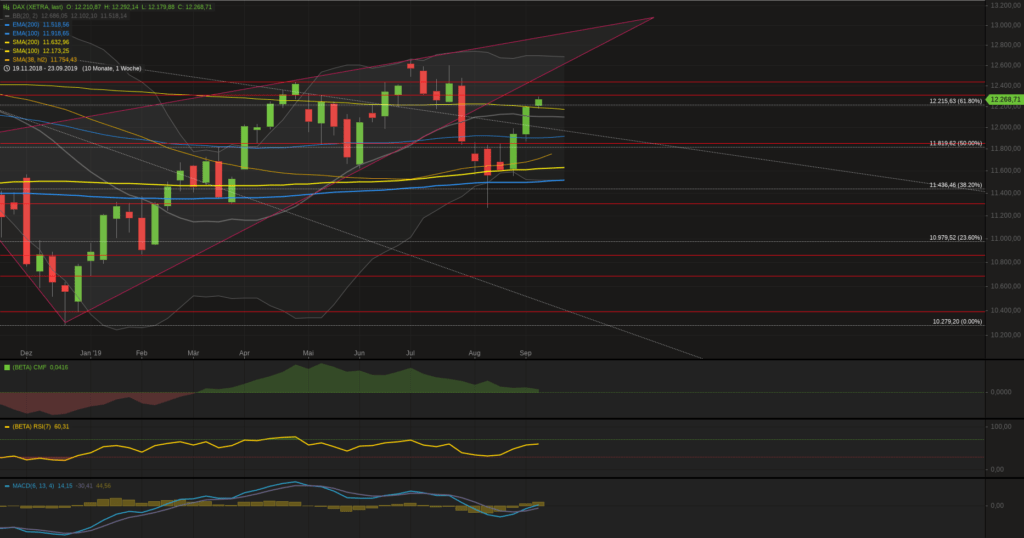The width and height of the screenshot is (1024, 538).
Task: Click the 0.00% Fibonacci label 10.279,20
Action: pos(957,322)
